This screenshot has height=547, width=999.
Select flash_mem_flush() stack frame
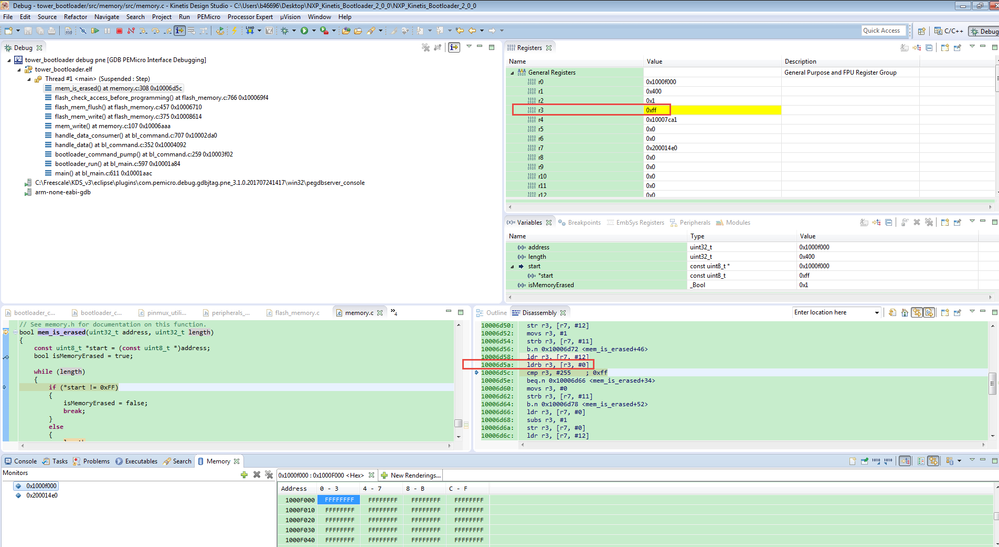tap(122, 107)
